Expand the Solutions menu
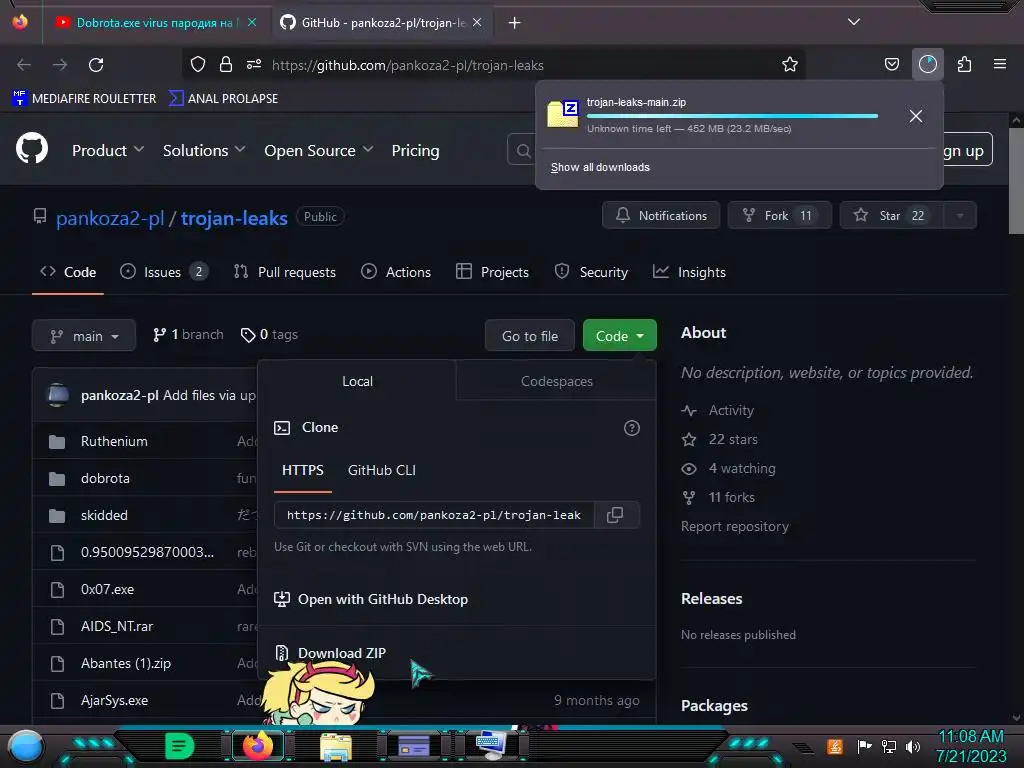Viewport: 1024px width, 768px height. pos(204,150)
